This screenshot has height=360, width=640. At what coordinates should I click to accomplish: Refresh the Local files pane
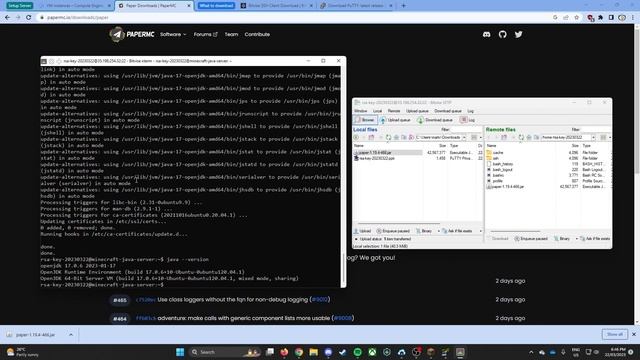point(388,138)
